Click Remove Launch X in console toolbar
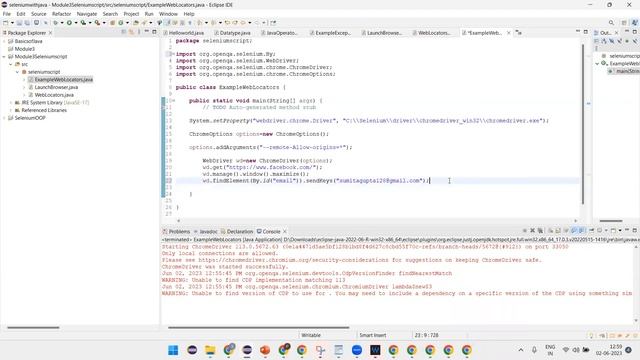Viewport: 640px width, 360px height. (532, 231)
